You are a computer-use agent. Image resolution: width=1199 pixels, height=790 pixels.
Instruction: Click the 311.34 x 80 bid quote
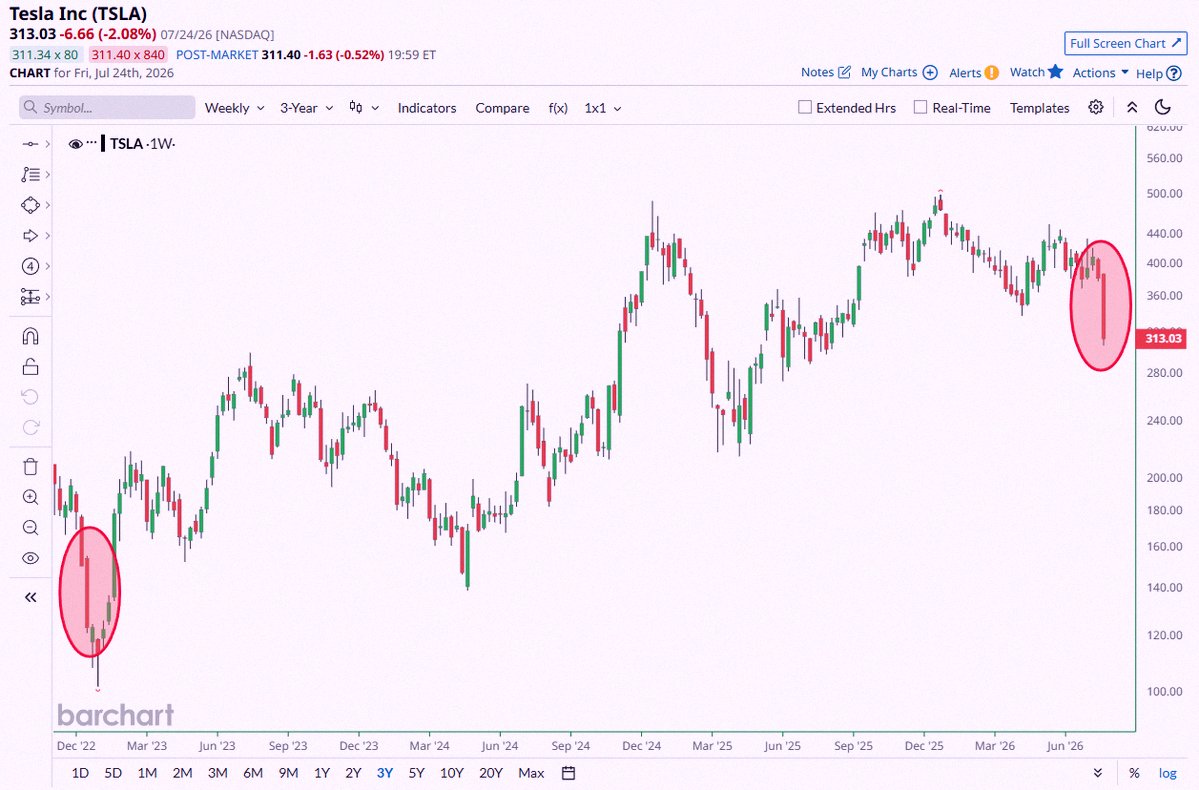point(45,54)
